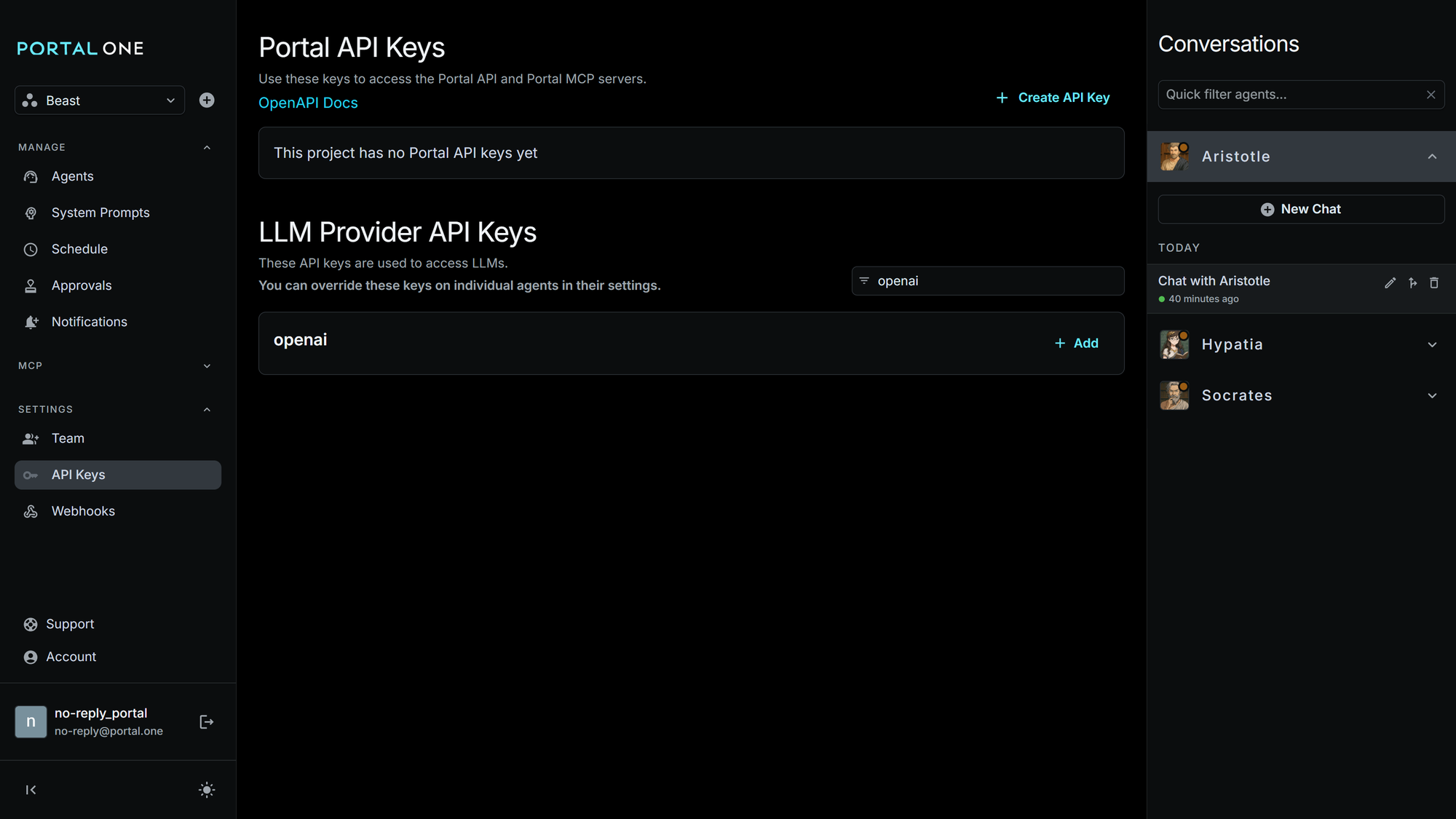Log out using the sign-out icon
Viewport: 1456px width, 819px height.
coord(207,721)
